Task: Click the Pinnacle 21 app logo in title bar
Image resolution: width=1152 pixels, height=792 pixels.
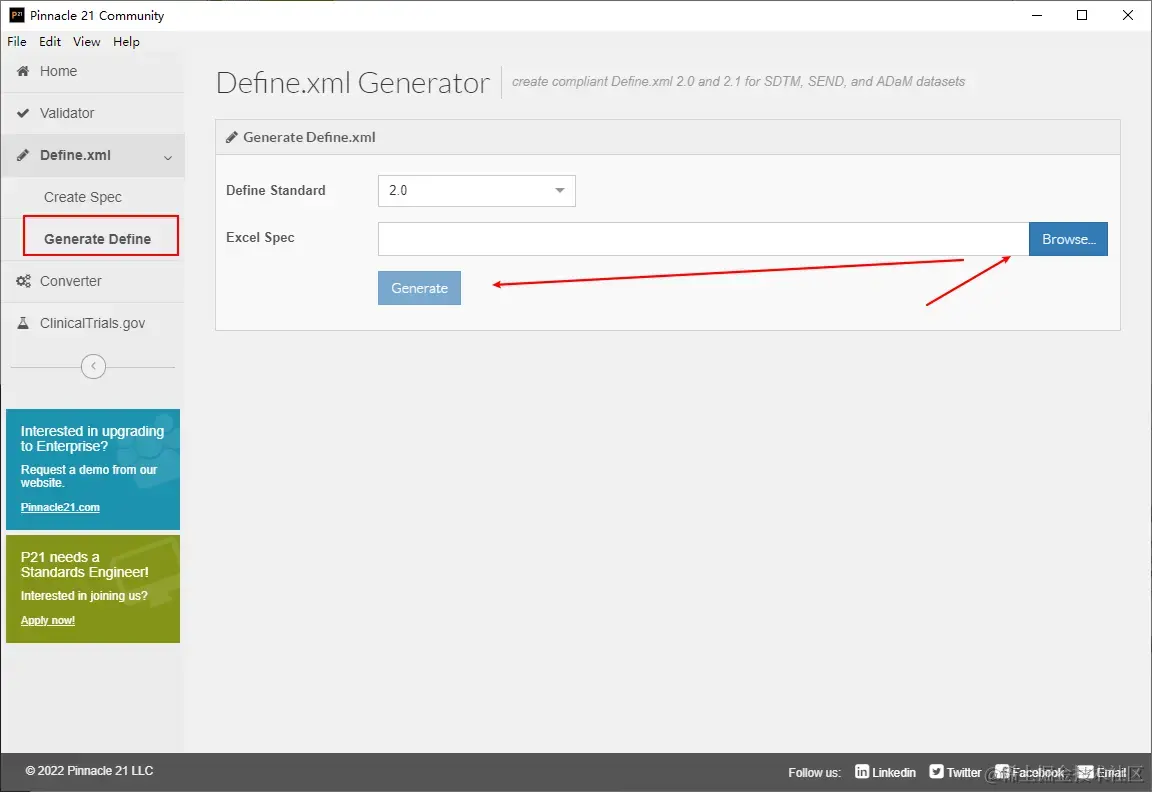Action: click(16, 15)
